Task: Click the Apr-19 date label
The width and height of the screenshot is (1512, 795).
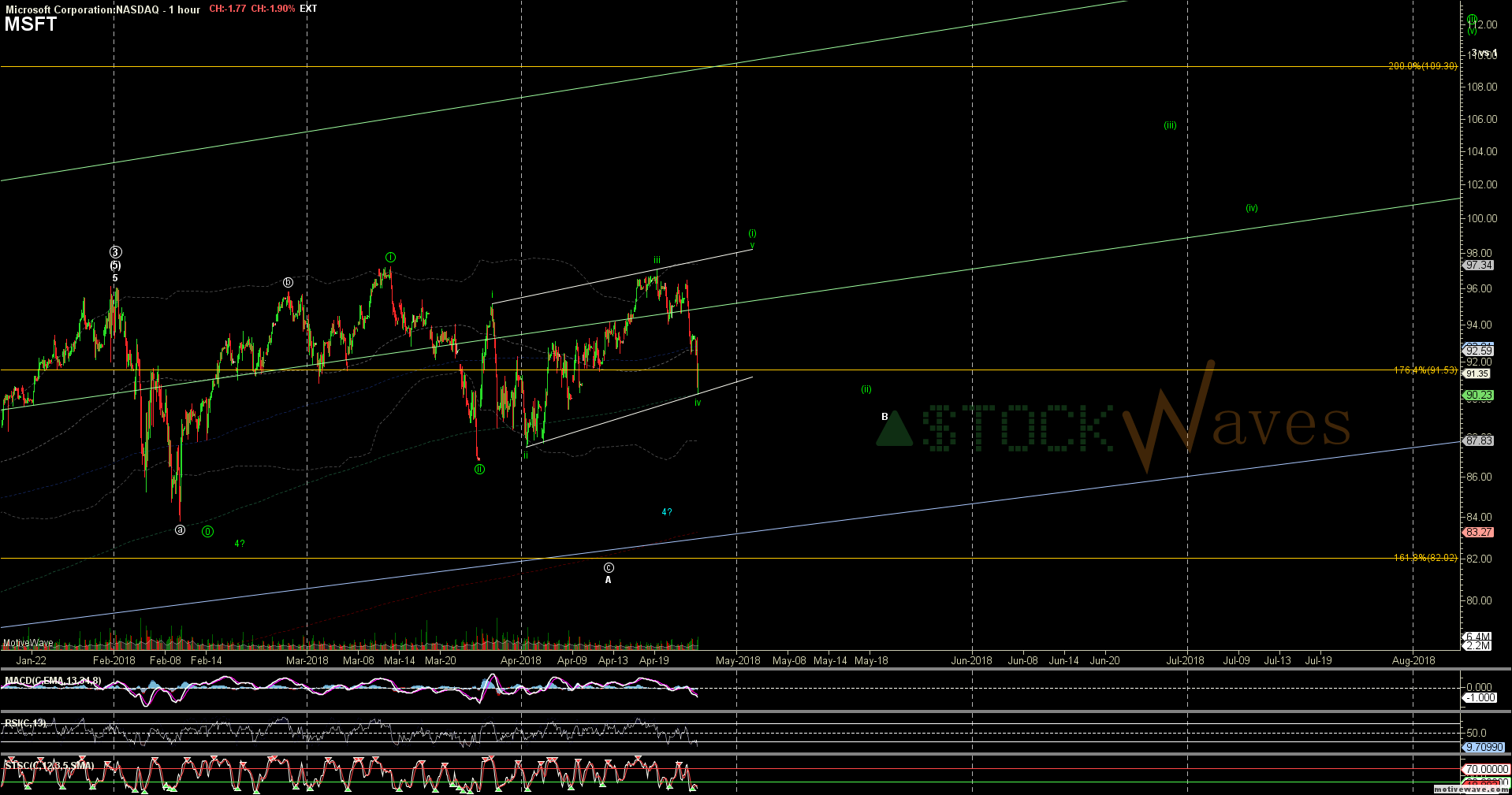Action: (654, 660)
